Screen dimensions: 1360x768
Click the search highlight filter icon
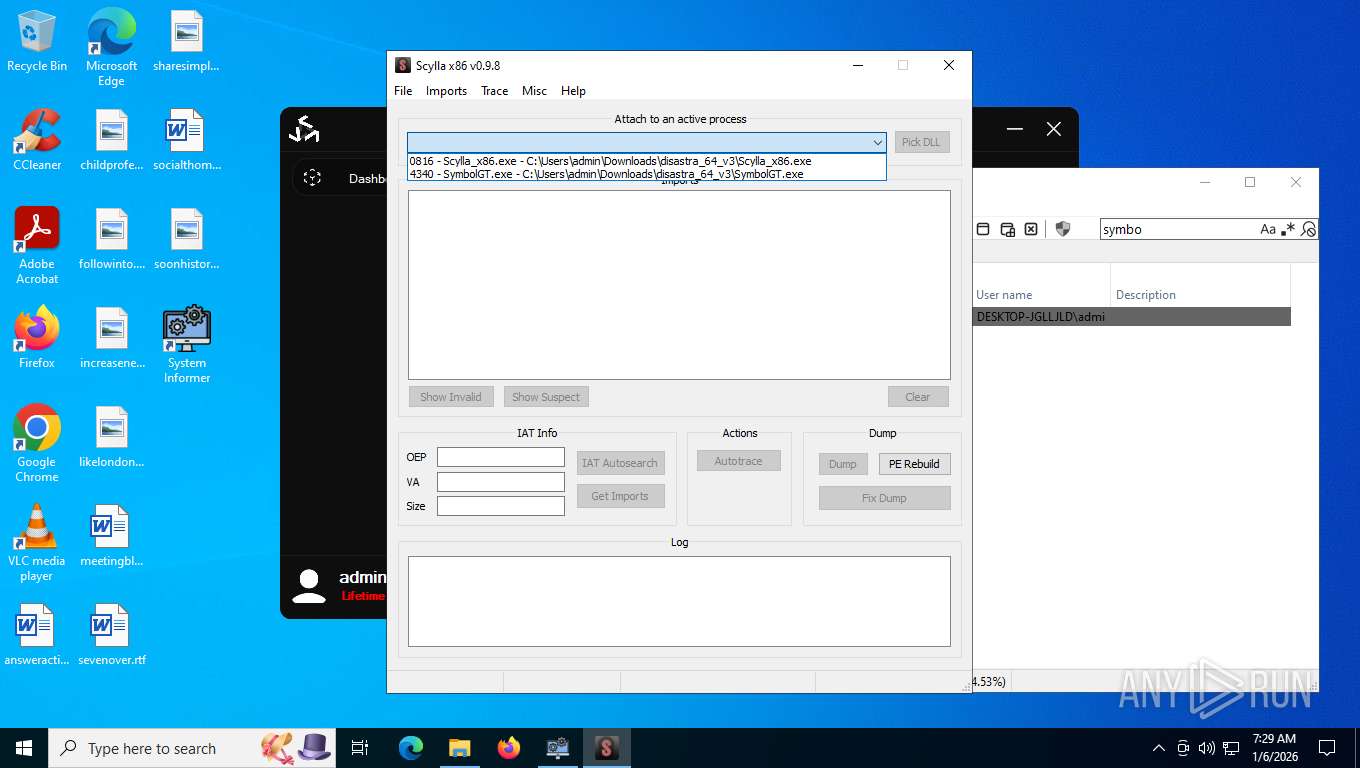pyautogui.click(x=1308, y=229)
